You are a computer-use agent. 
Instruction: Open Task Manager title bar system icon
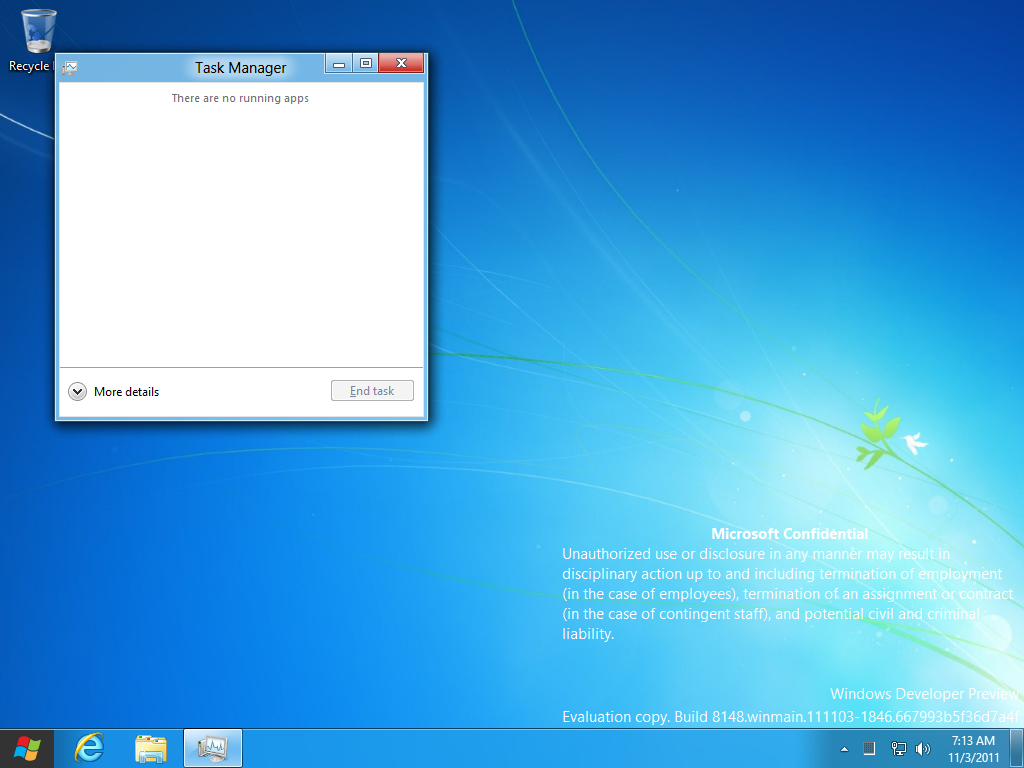tap(70, 67)
